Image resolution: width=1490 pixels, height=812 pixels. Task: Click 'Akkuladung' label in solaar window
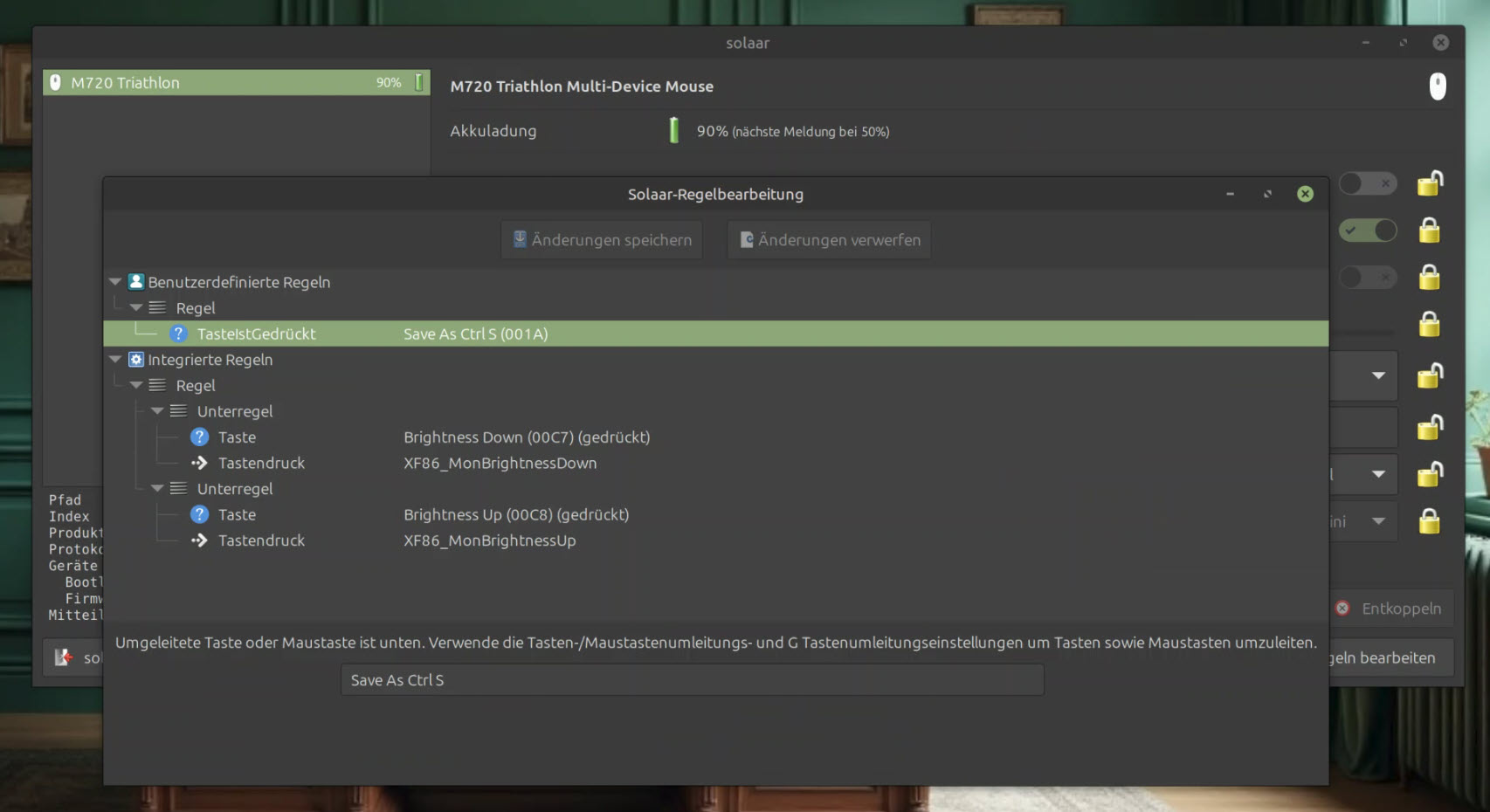pyautogui.click(x=493, y=131)
